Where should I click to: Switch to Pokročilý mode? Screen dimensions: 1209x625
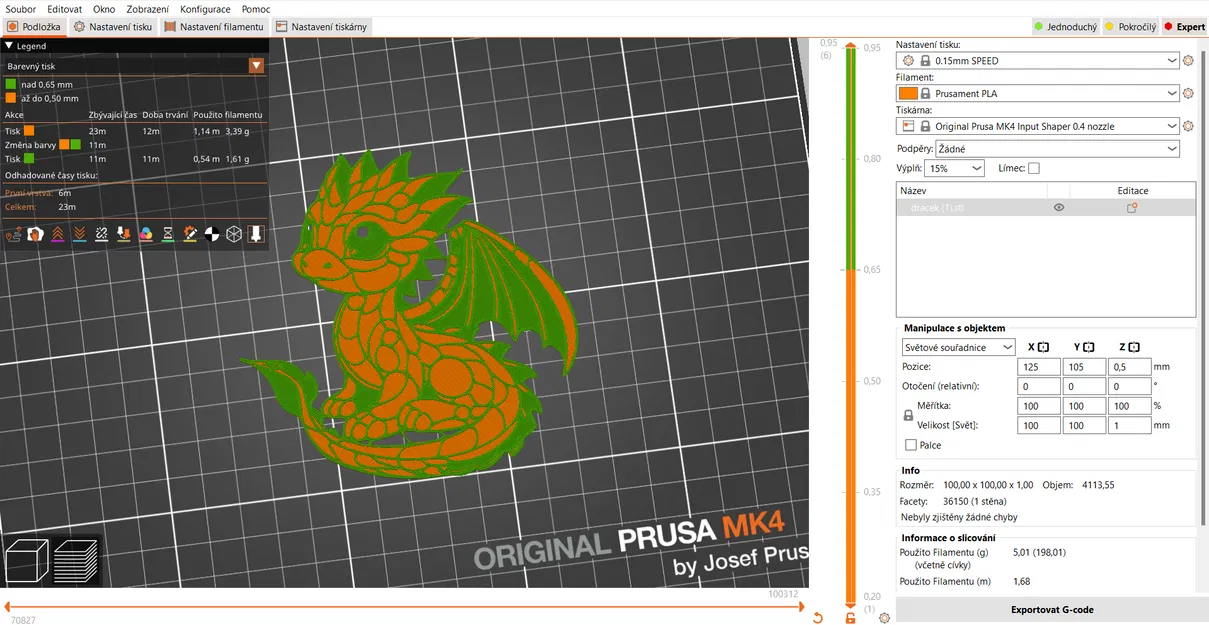coord(1130,27)
